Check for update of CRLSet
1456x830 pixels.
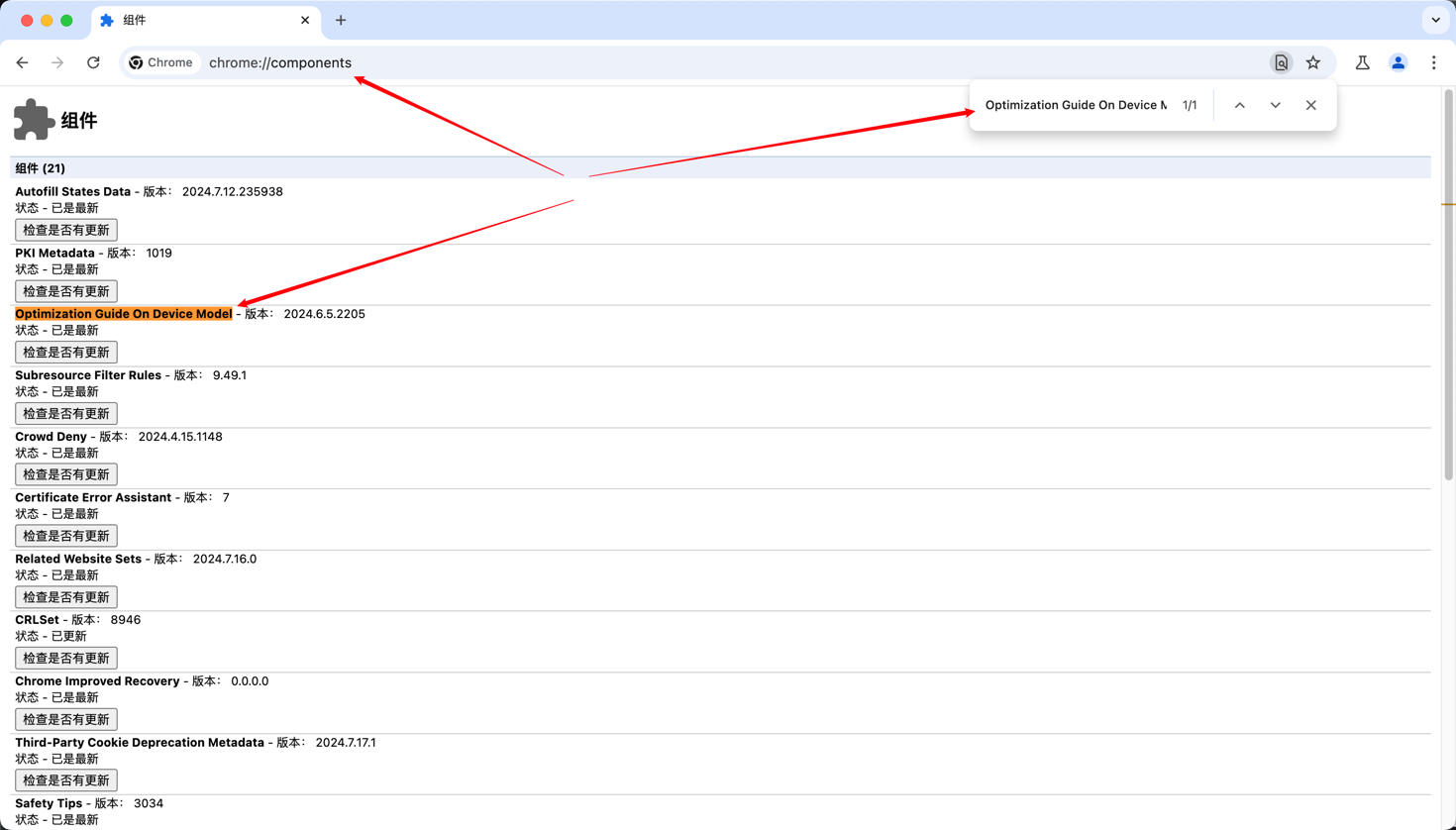click(66, 658)
